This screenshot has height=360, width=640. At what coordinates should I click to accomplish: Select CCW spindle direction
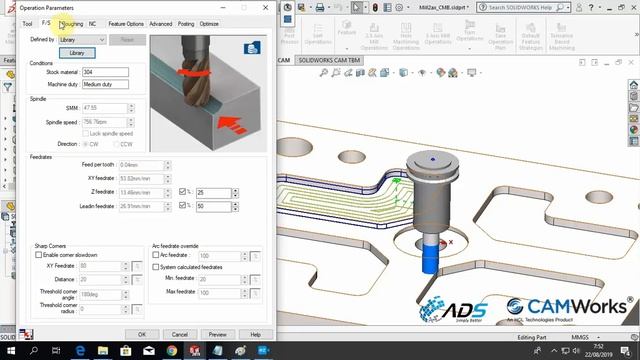point(116,144)
